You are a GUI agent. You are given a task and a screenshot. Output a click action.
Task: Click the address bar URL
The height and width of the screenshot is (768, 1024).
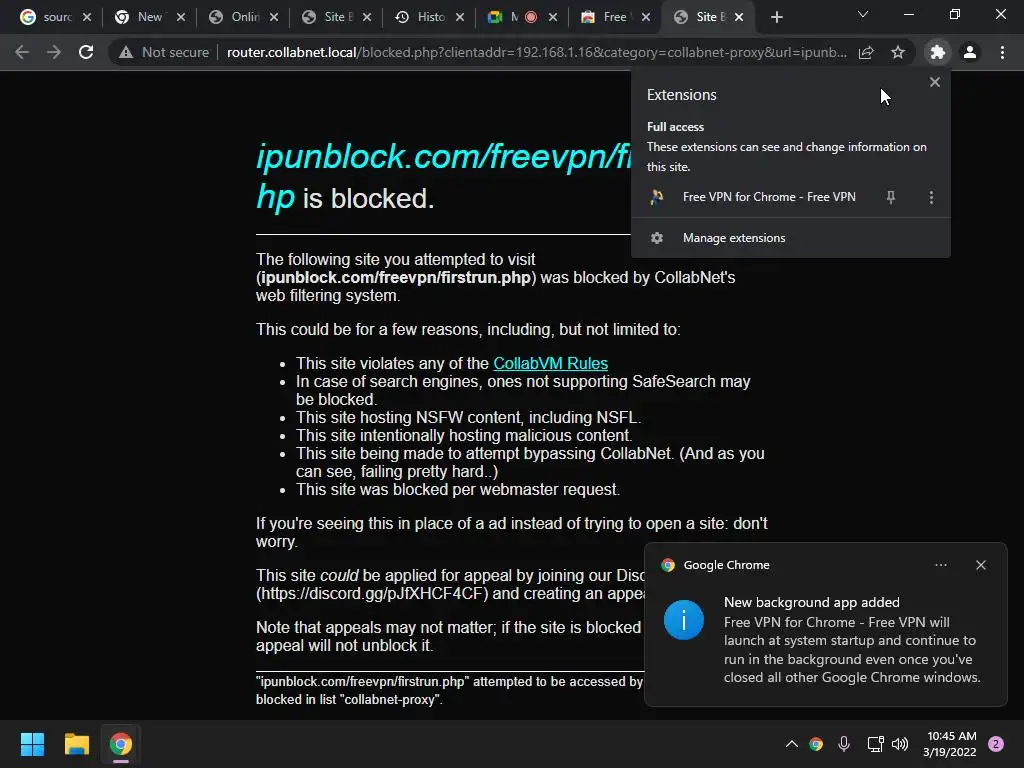pyautogui.click(x=537, y=52)
